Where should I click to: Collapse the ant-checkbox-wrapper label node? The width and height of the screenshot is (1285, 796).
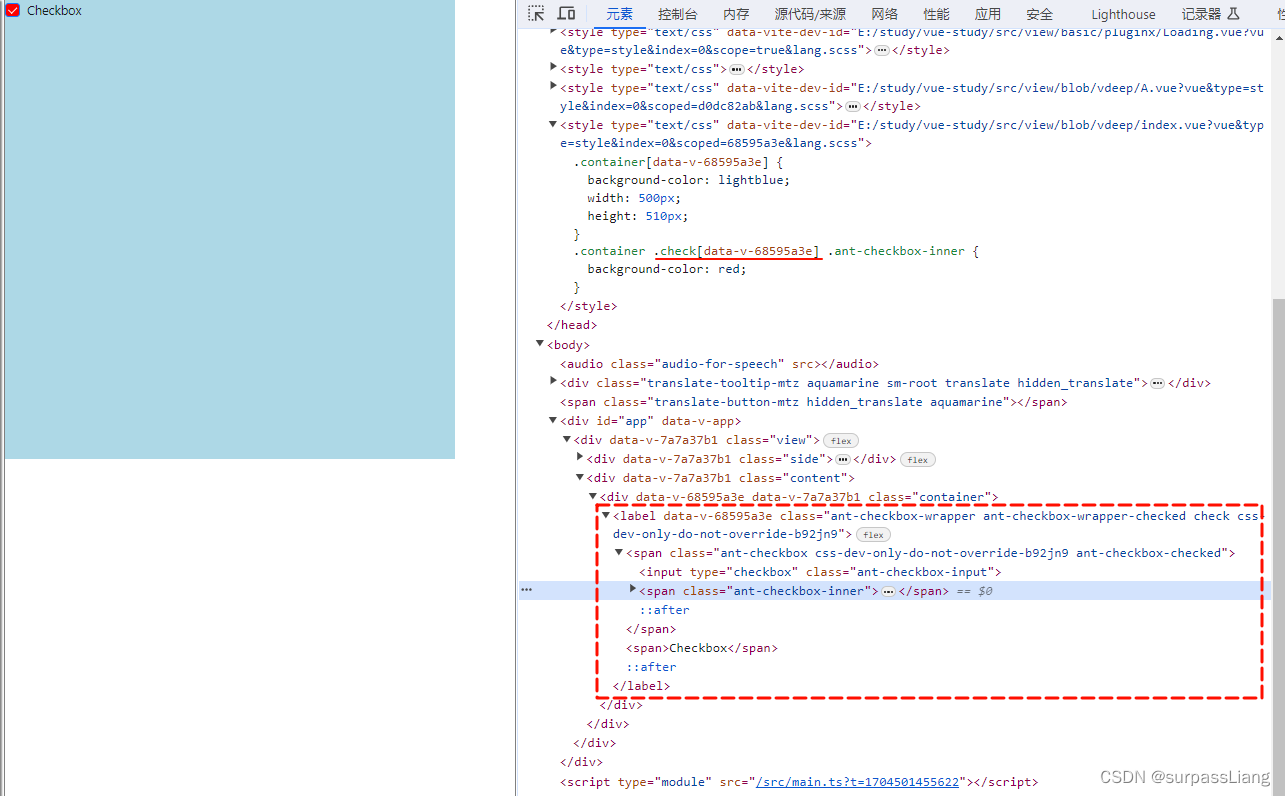tap(606, 515)
